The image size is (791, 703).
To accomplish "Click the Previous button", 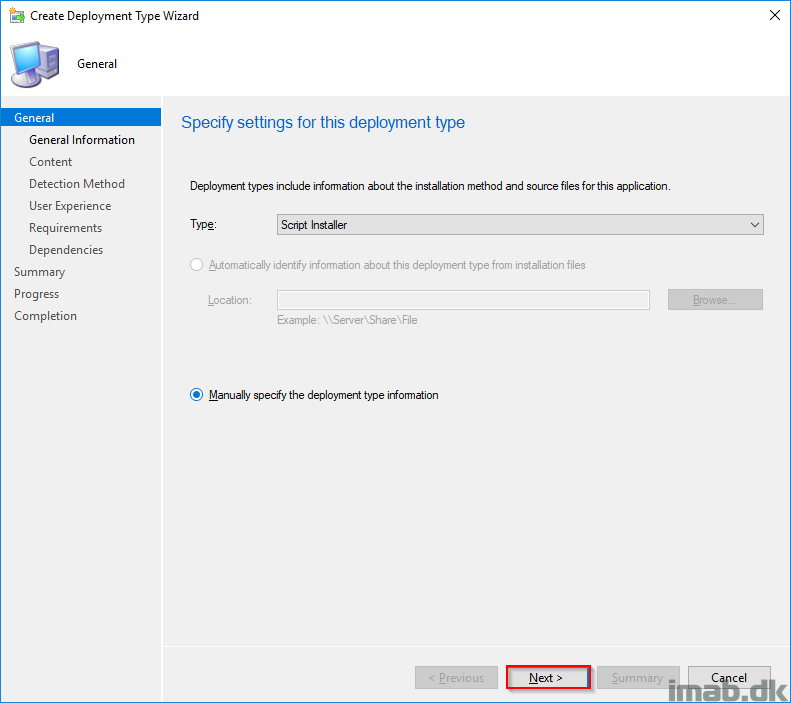I will pos(456,677).
